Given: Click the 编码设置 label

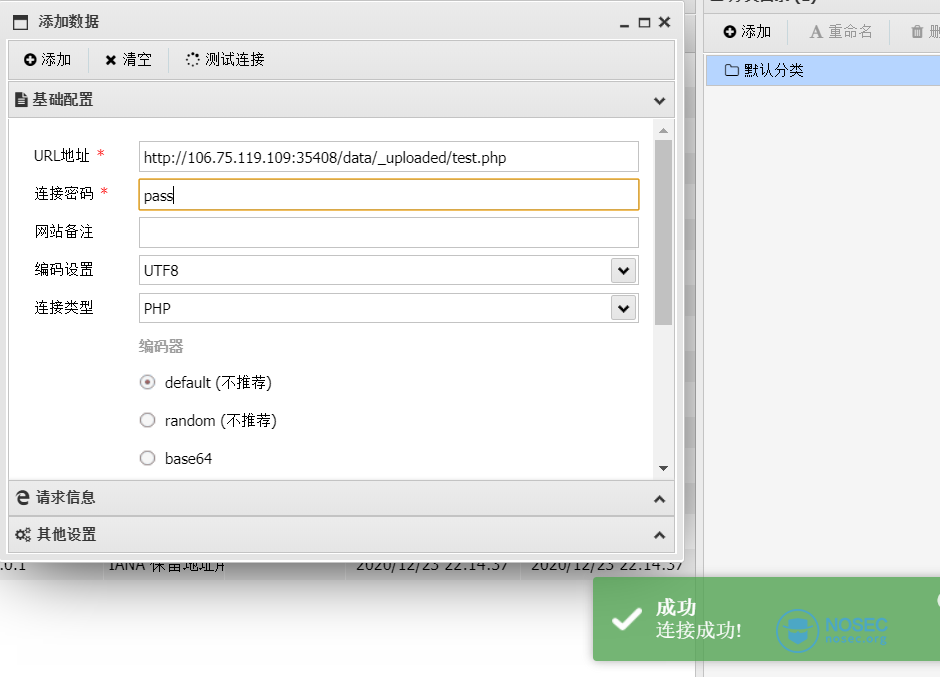Looking at the screenshot, I should (x=64, y=270).
